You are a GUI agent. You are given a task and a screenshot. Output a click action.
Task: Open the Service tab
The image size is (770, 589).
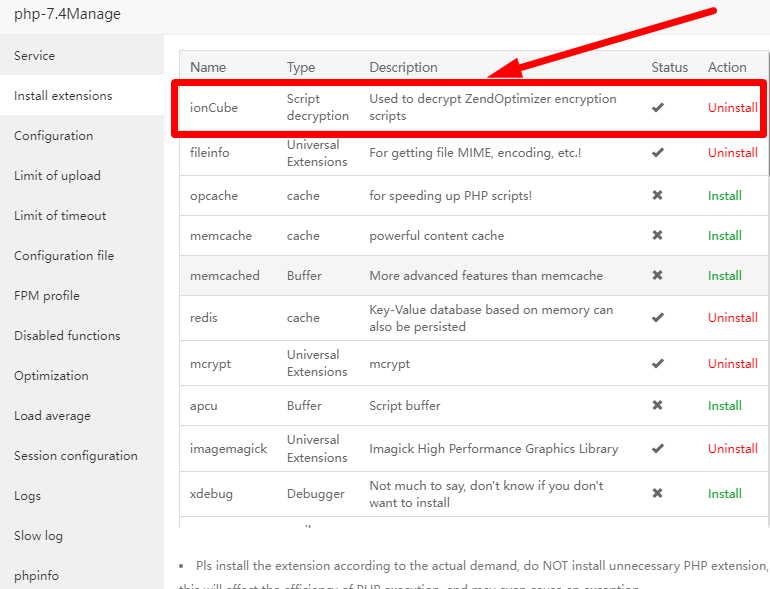tap(35, 56)
